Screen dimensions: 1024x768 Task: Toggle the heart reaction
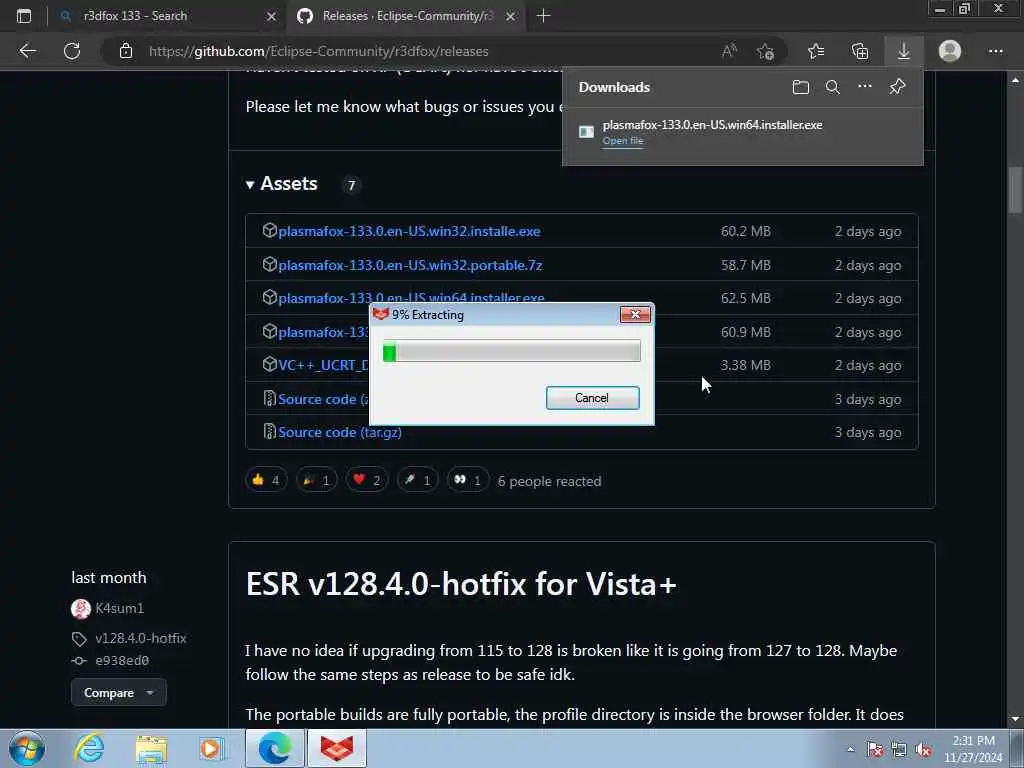(367, 480)
